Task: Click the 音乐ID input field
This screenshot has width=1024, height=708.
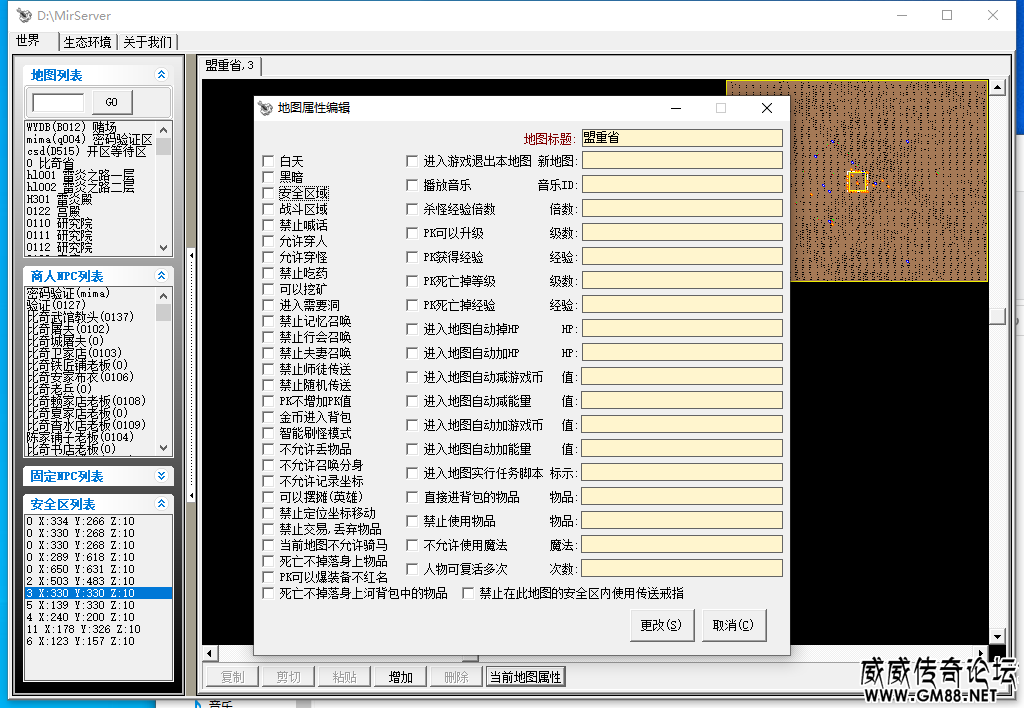Action: (682, 185)
